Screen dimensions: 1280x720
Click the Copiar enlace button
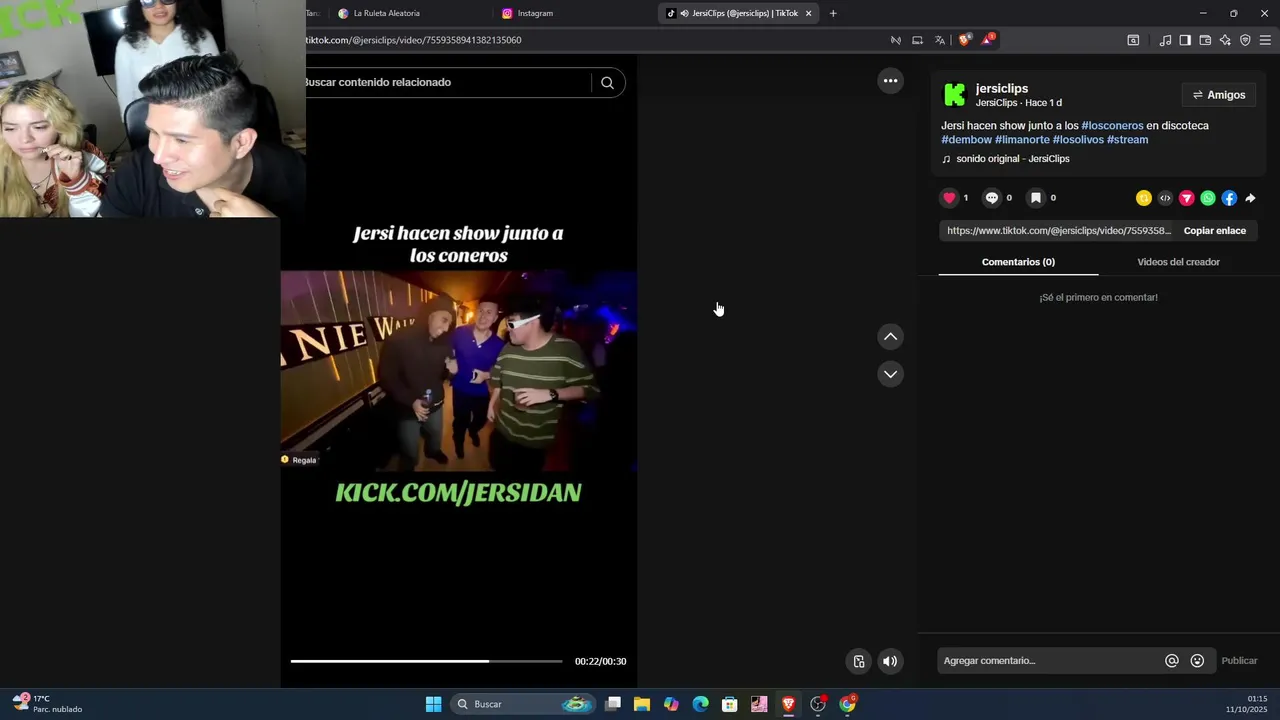coord(1215,231)
